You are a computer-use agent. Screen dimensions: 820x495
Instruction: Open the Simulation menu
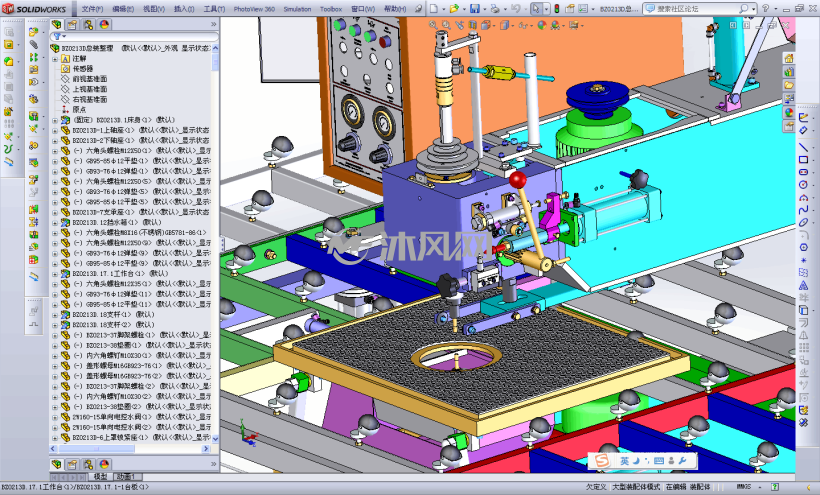(x=297, y=9)
